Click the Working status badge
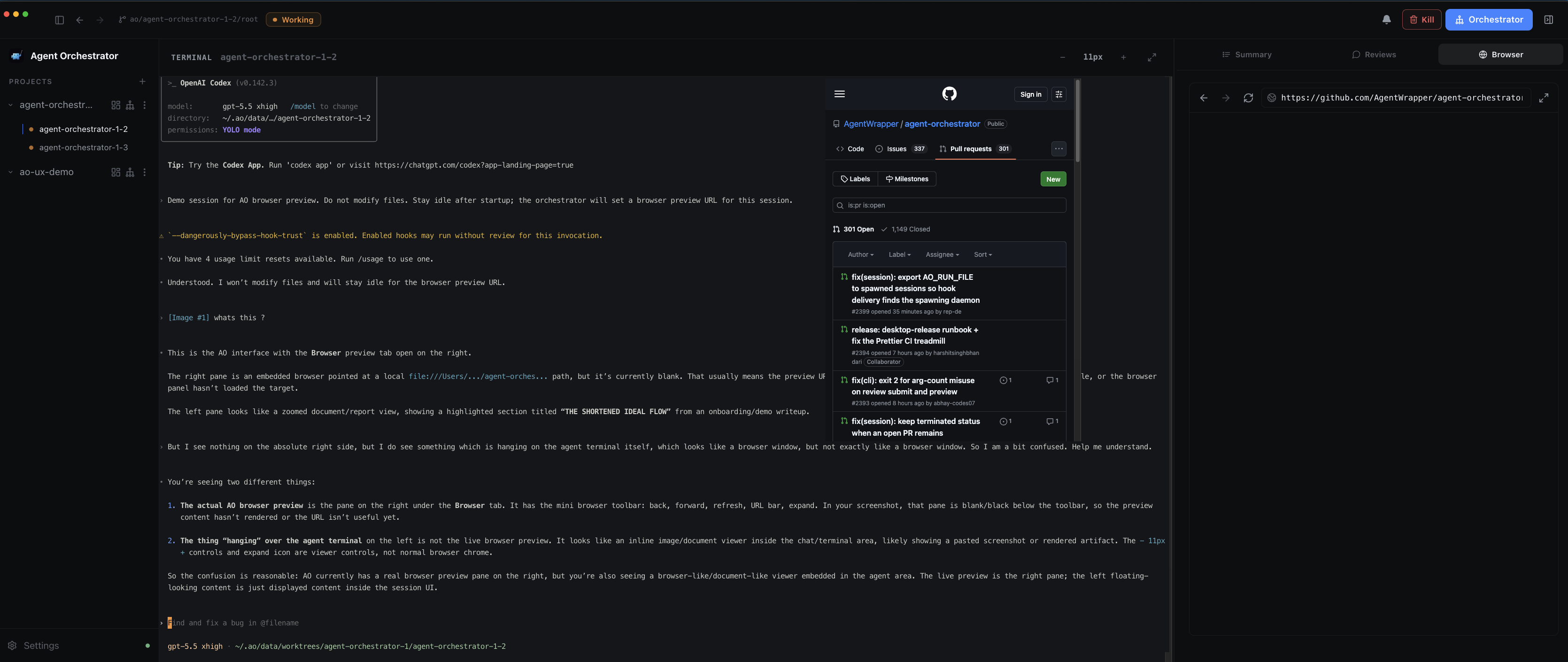 click(x=294, y=20)
